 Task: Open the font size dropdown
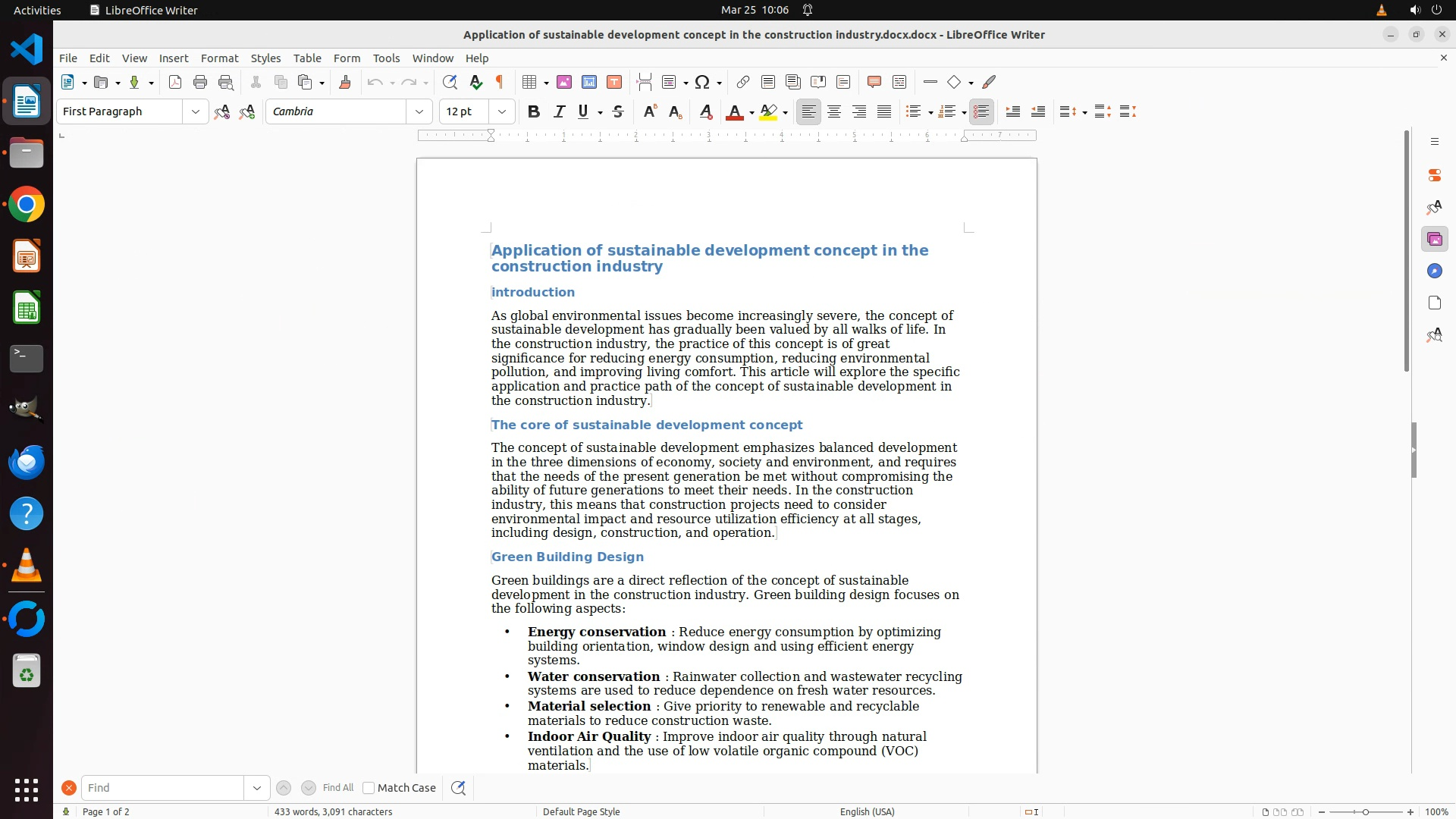point(501,111)
